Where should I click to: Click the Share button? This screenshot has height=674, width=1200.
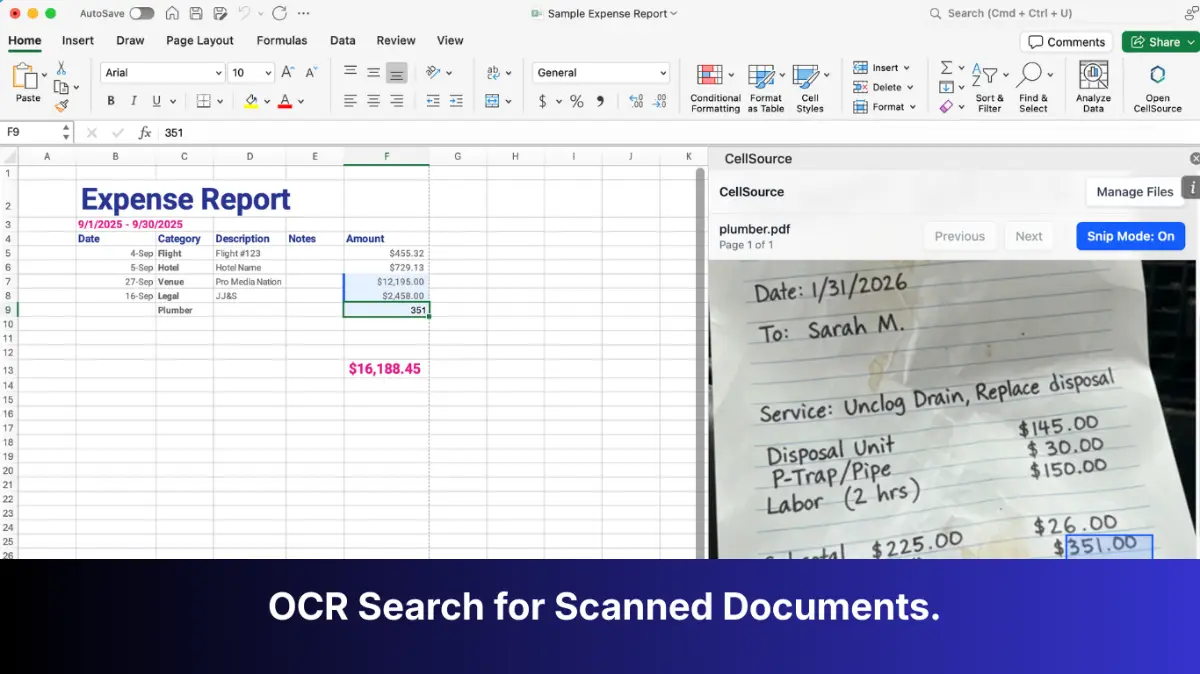point(1160,42)
